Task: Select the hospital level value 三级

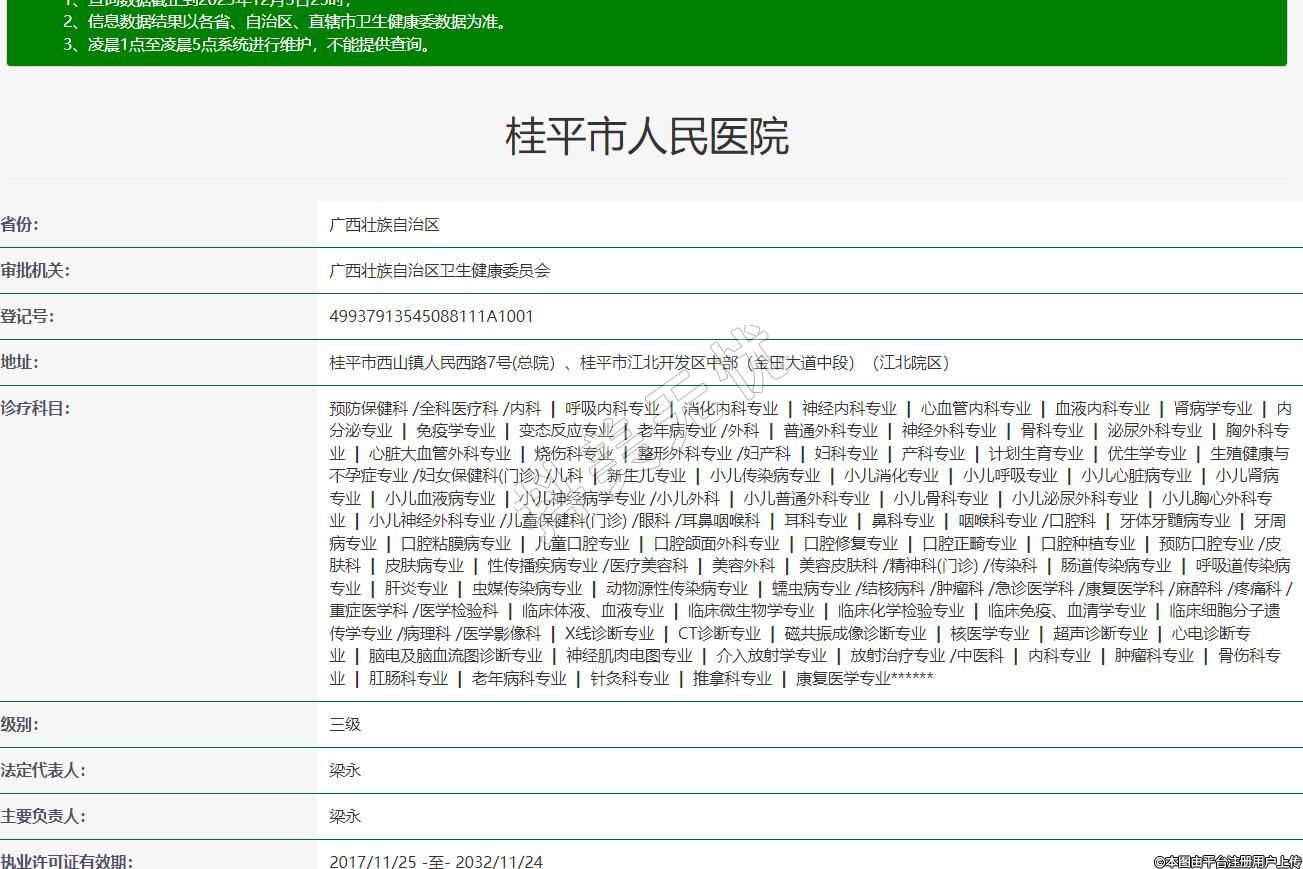Action: pyautogui.click(x=345, y=725)
